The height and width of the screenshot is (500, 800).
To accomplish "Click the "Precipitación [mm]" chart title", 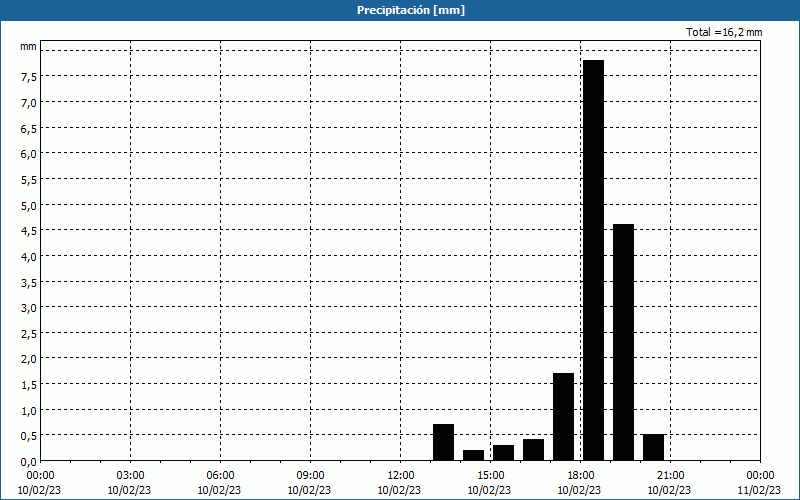I will click(x=411, y=10).
